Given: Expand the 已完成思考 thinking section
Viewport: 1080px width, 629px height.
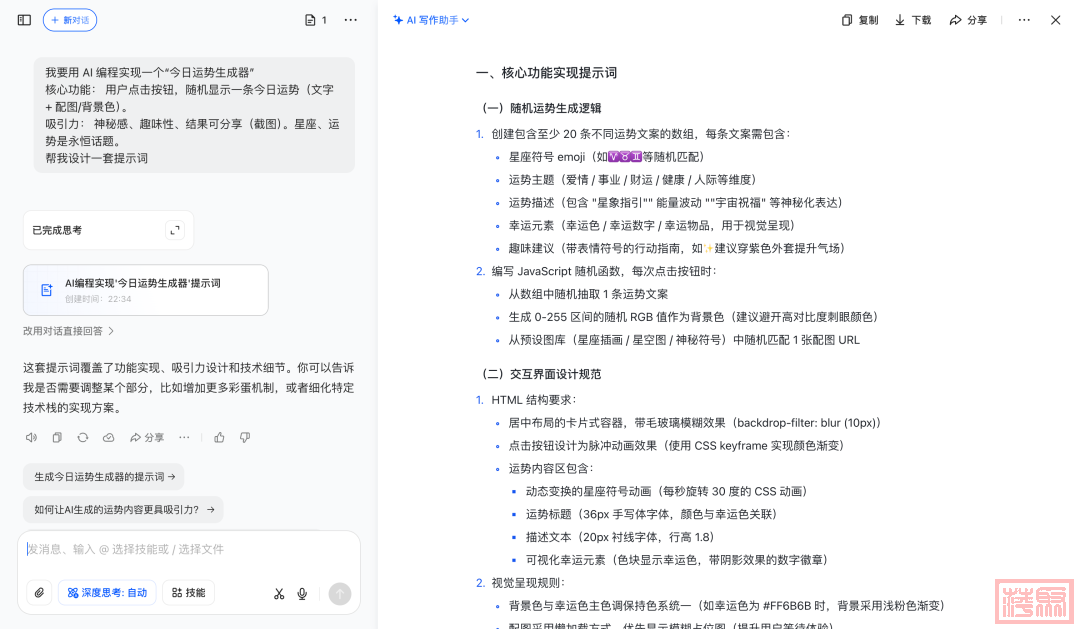Looking at the screenshot, I should pyautogui.click(x=175, y=230).
